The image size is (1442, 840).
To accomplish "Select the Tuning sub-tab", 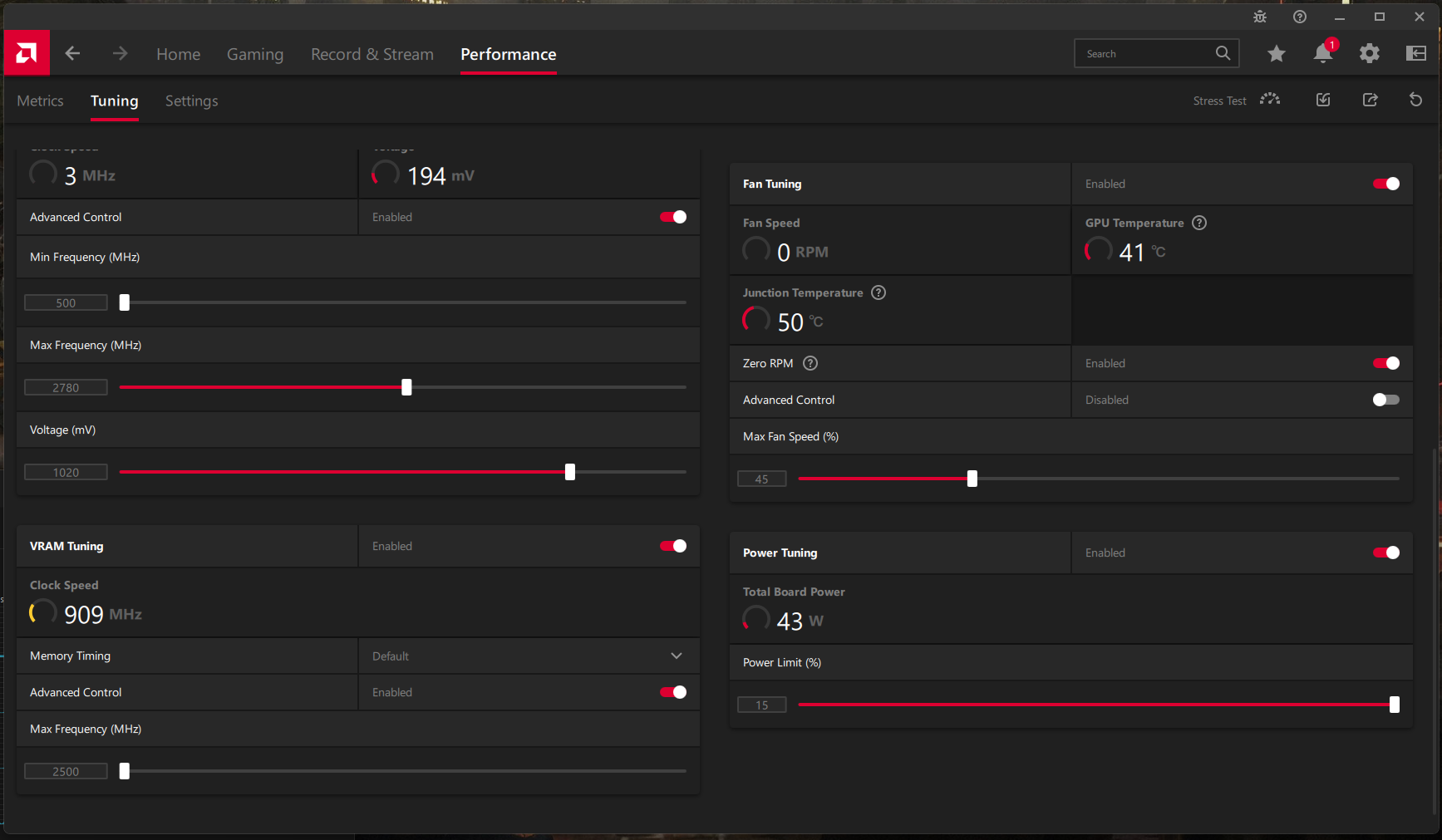I will pos(115,101).
